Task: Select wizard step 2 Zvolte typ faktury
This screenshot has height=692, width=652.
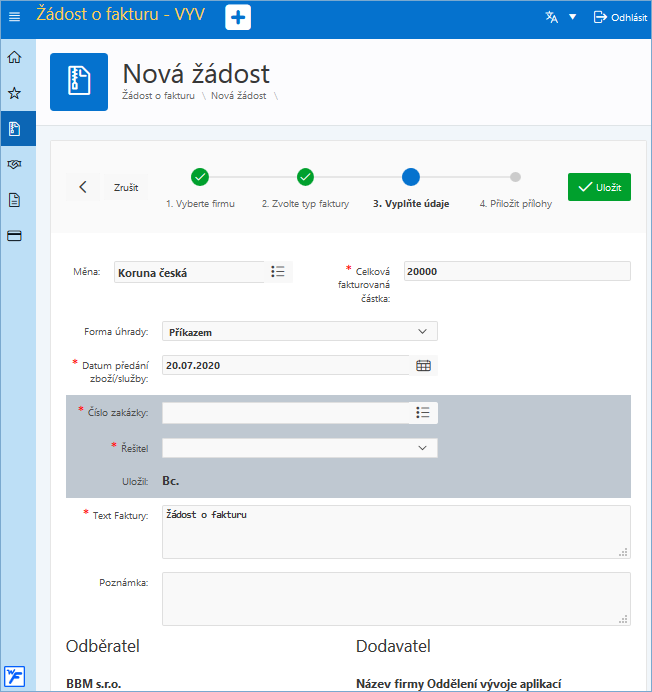Action: point(305,189)
